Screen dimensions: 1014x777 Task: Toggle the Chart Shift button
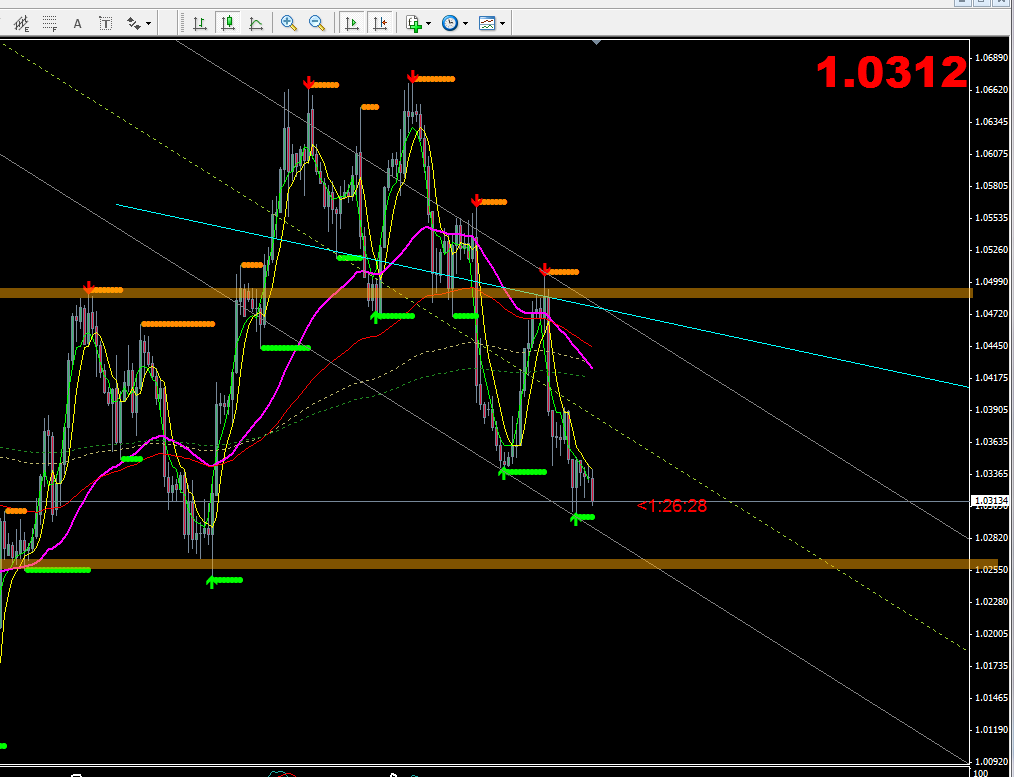[379, 23]
